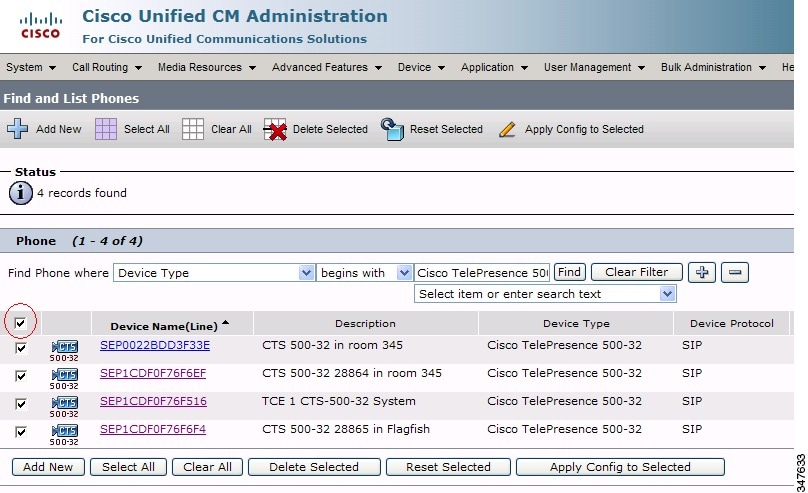Open the System menu

30,67
